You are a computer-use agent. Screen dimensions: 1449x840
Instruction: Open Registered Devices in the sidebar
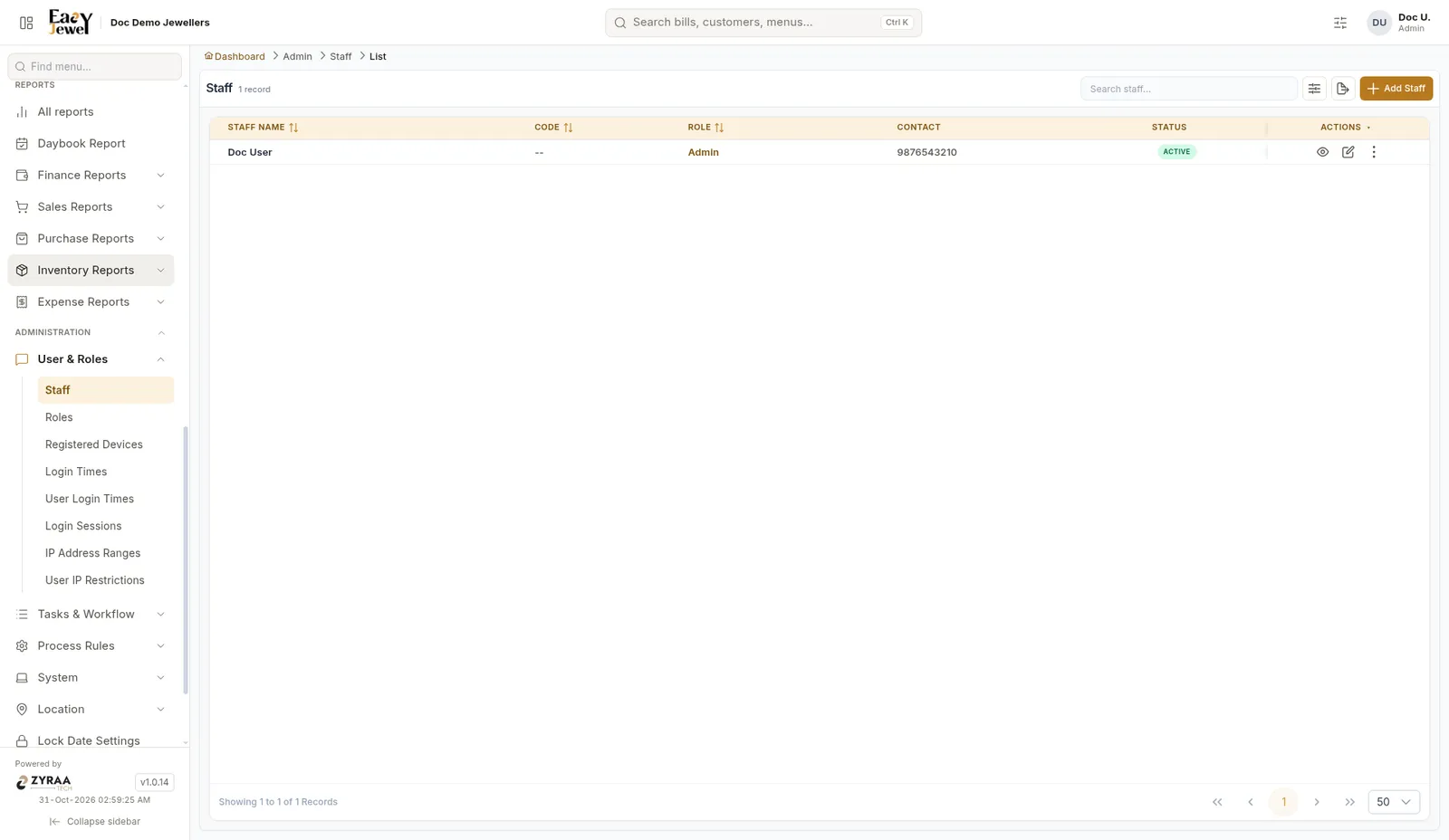[105, 444]
